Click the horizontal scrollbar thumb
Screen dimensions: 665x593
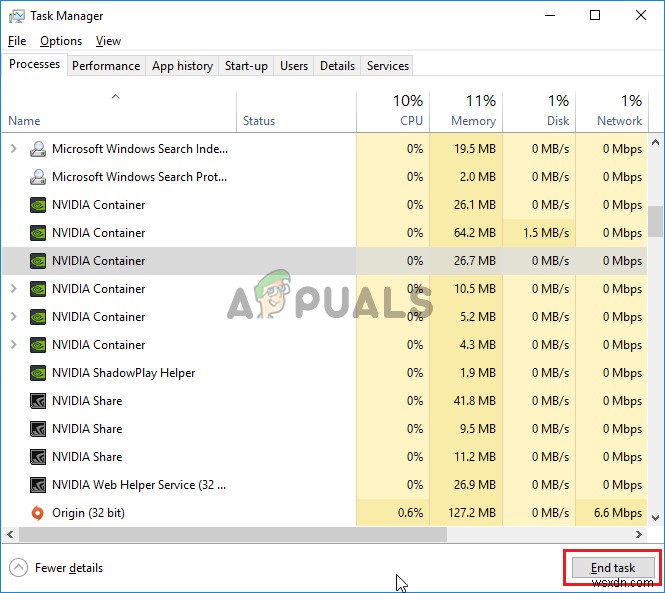point(233,534)
